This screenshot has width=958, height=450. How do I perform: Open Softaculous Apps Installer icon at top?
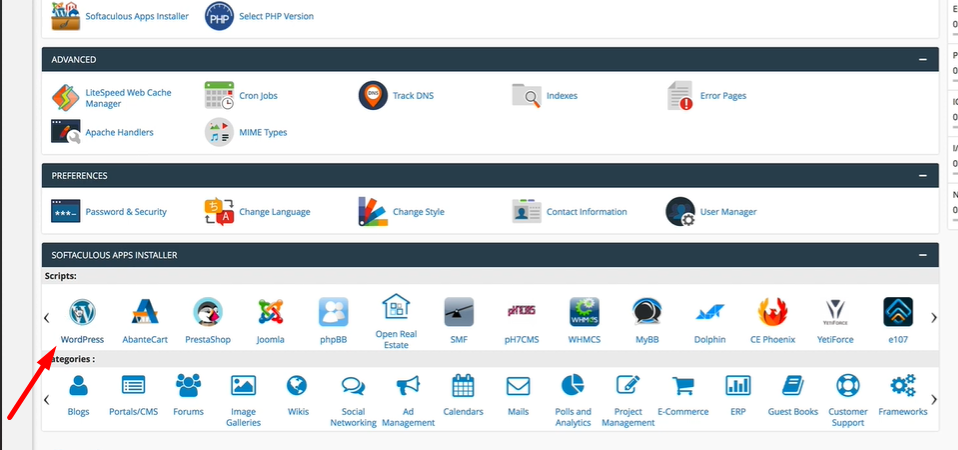pos(65,16)
